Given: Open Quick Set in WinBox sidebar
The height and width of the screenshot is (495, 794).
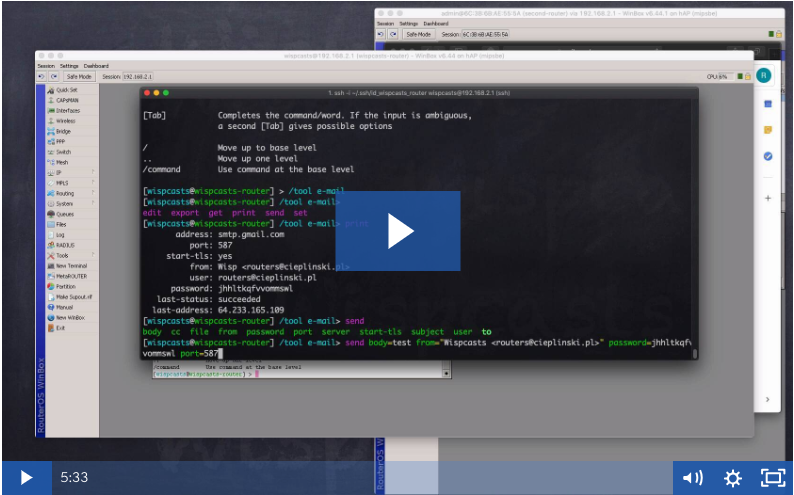Looking at the screenshot, I should click(x=67, y=90).
